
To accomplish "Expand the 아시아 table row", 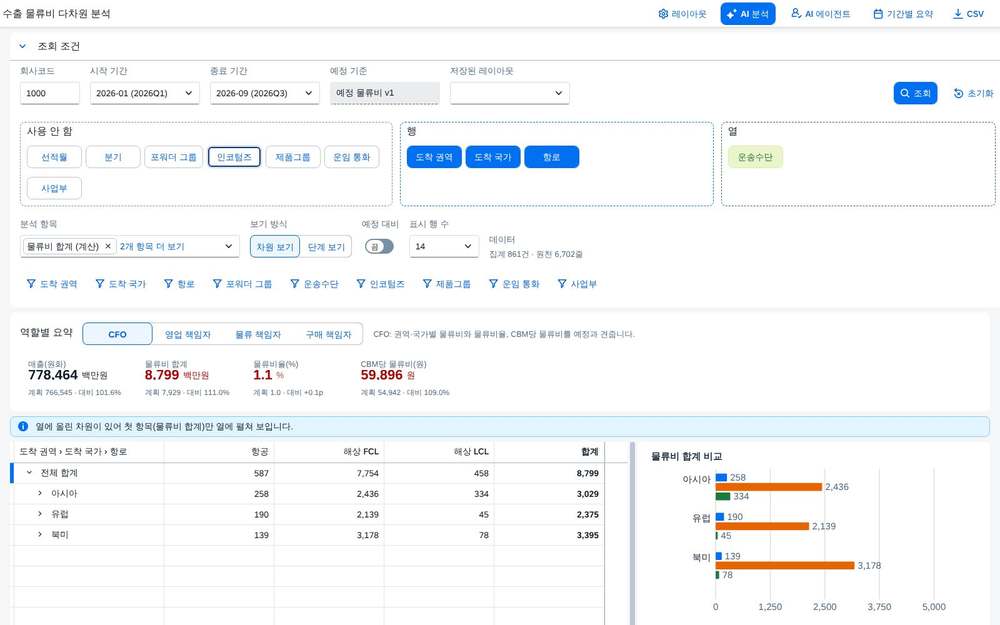I will (x=40, y=494).
